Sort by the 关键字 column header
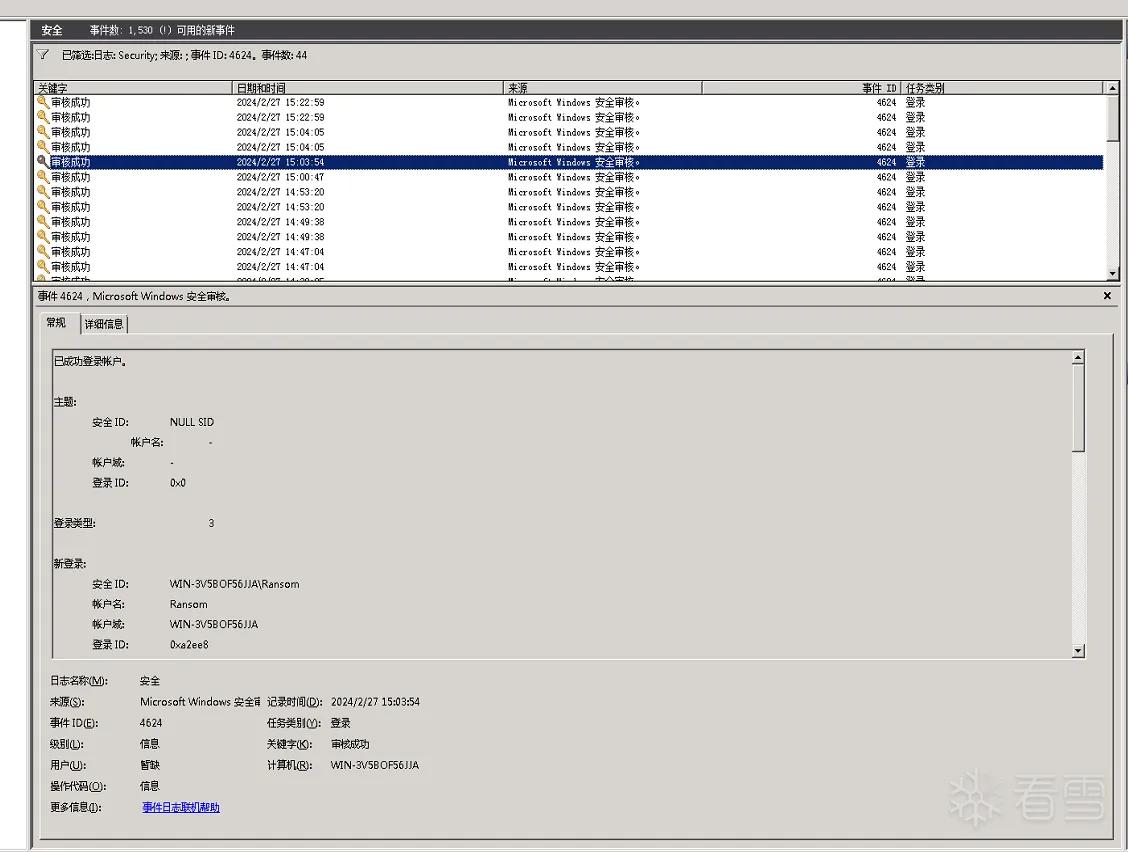This screenshot has width=1128, height=852. tap(133, 88)
